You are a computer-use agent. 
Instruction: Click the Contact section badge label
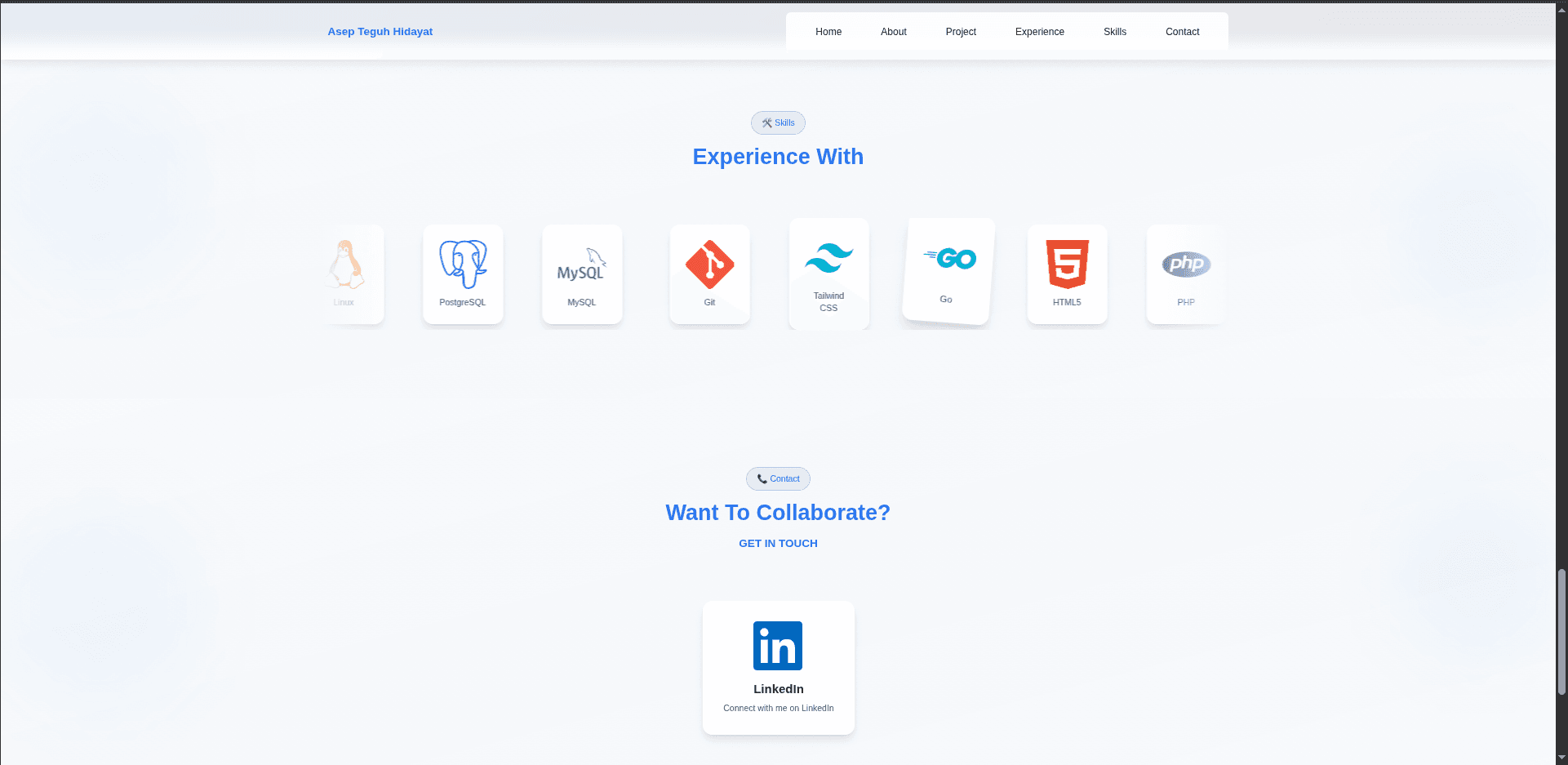tap(785, 479)
